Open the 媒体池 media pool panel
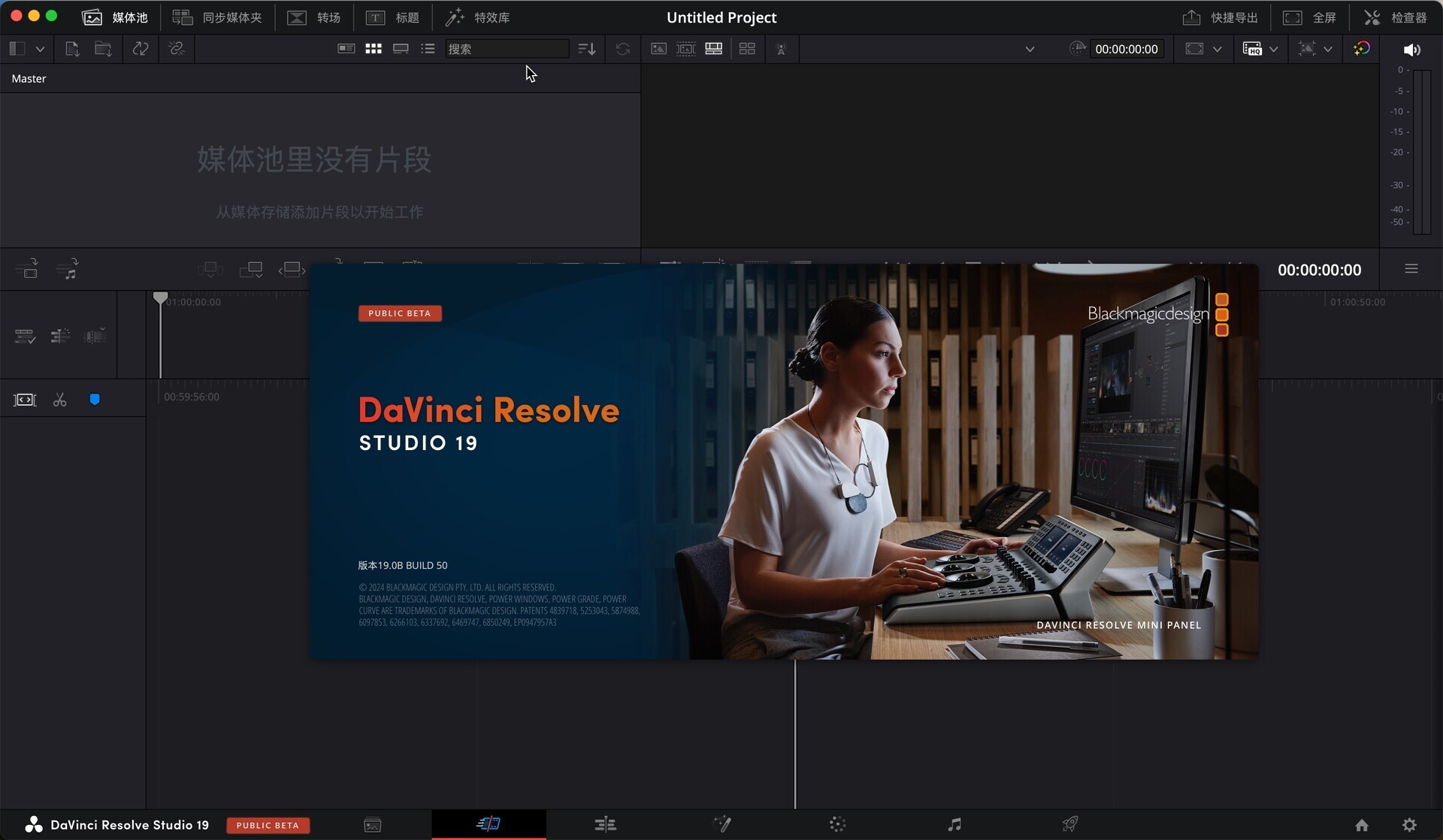 pos(114,17)
